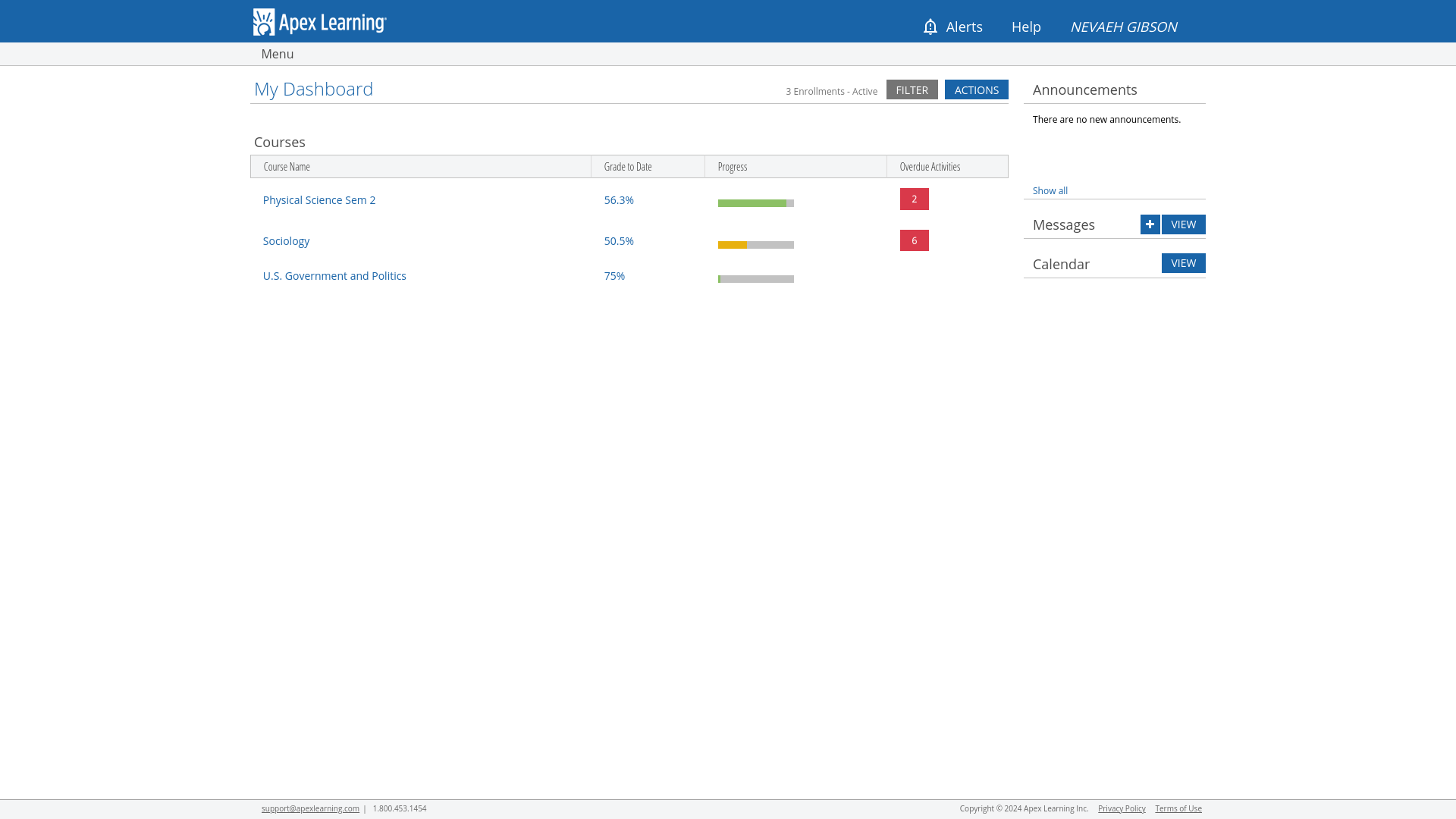The height and width of the screenshot is (819, 1456).
Task: Open U.S. Government and Politics course
Action: pyautogui.click(x=334, y=276)
